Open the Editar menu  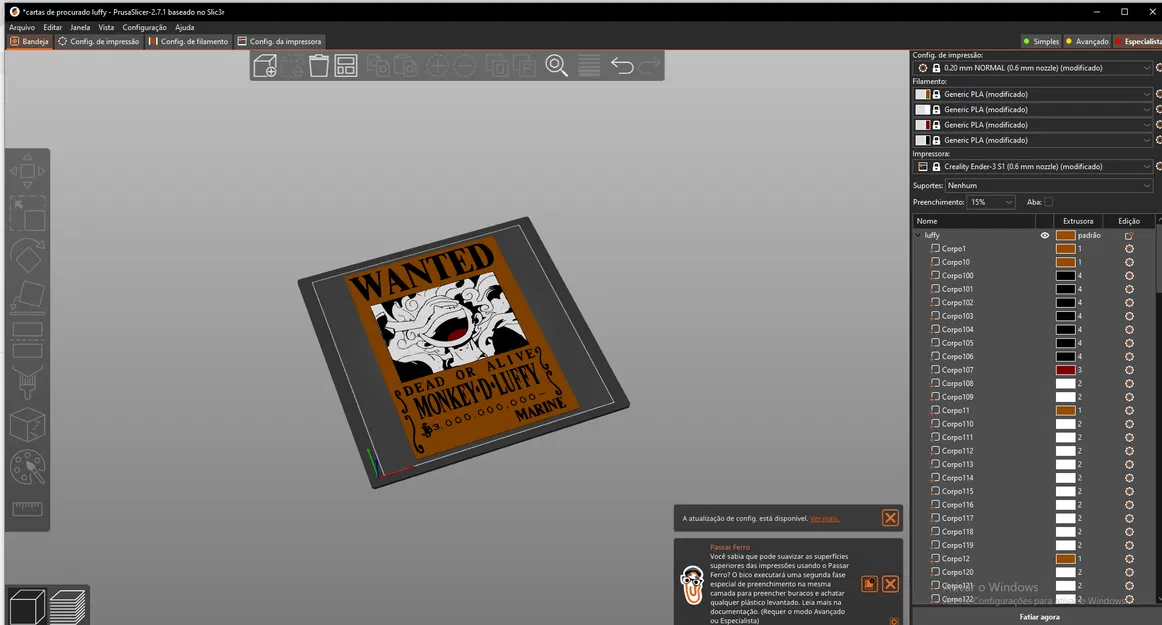click(53, 27)
